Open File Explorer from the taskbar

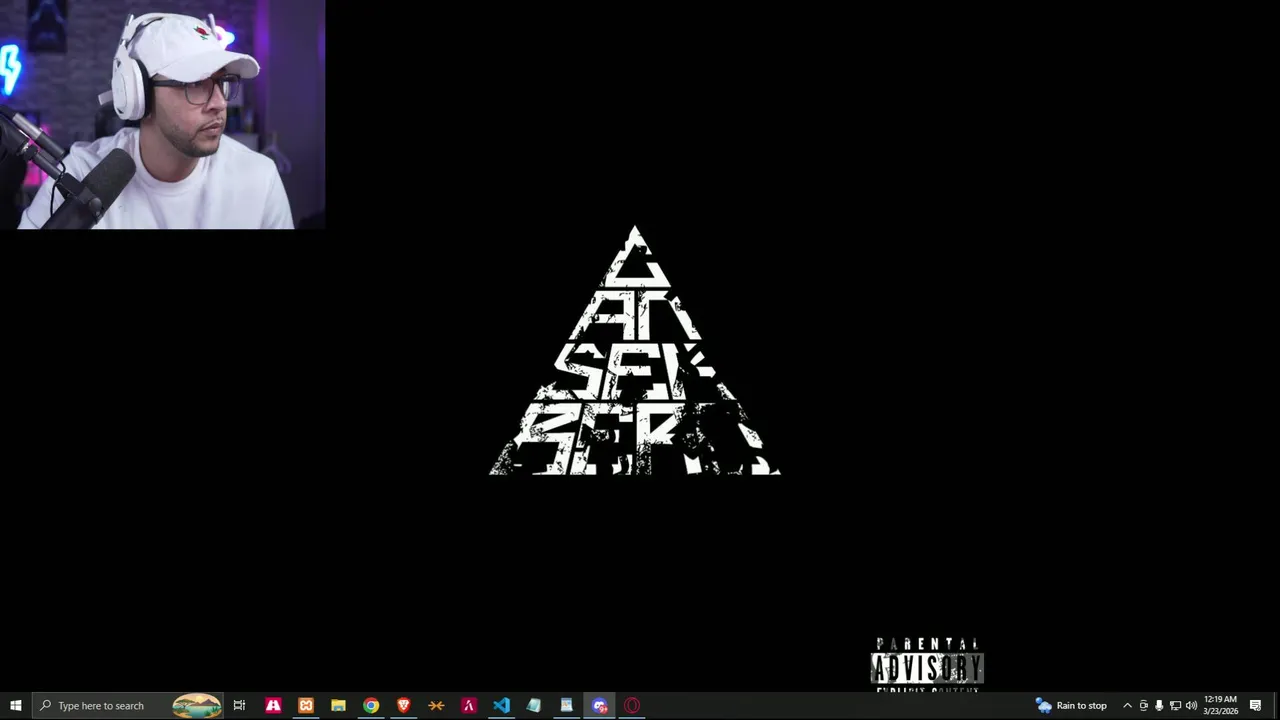(338, 705)
